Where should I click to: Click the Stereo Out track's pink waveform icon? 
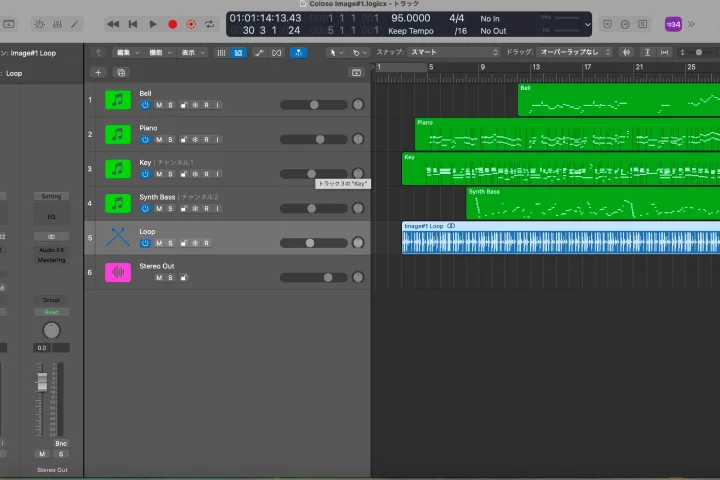click(118, 272)
